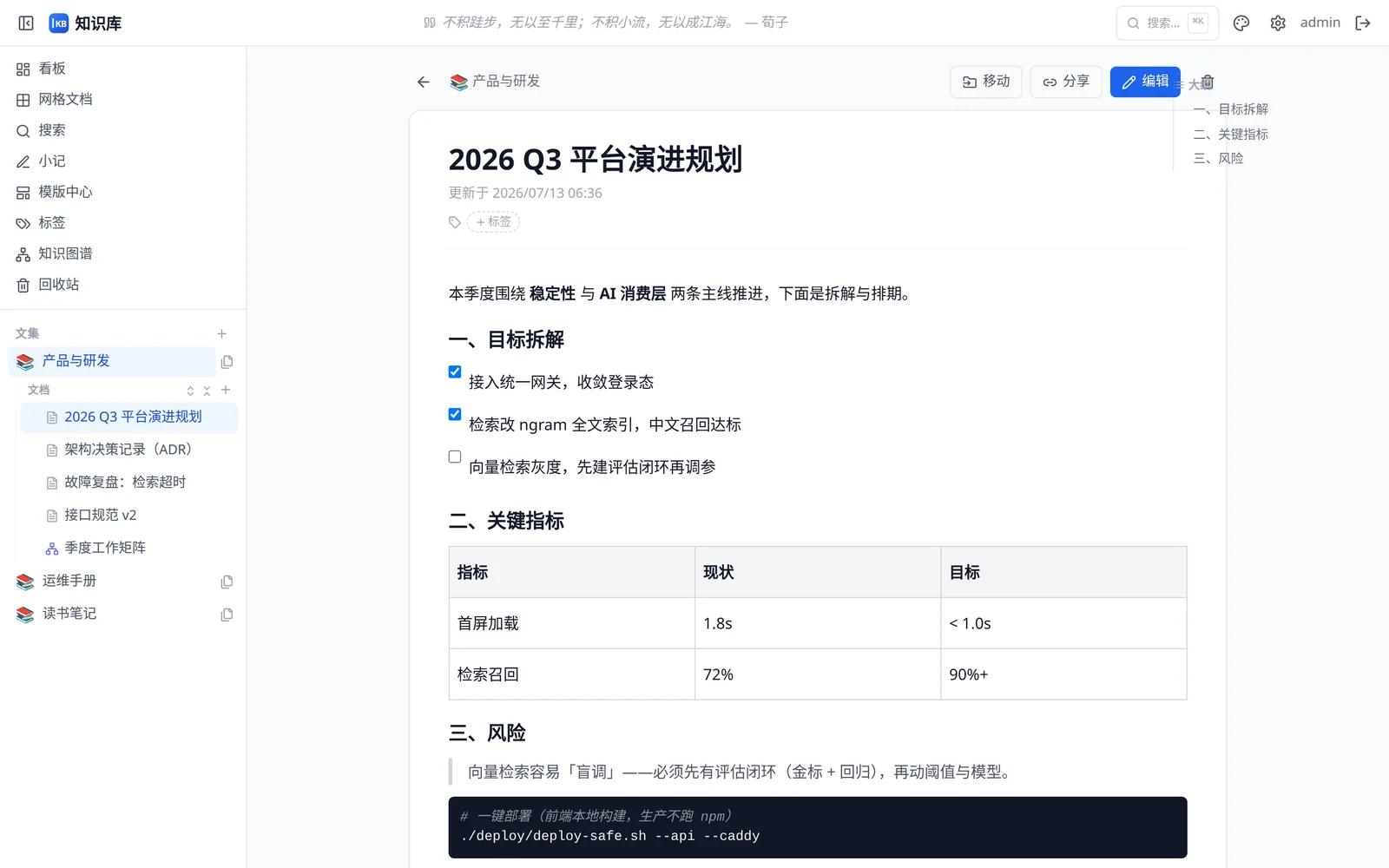The width and height of the screenshot is (1389, 868).
Task: Click the + 标签 add tag button
Action: 493,222
